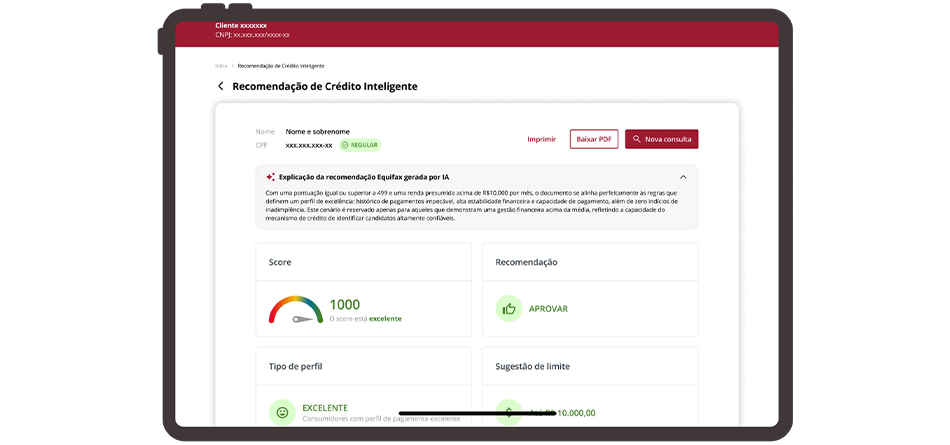Click the Tipo de perfil card heading
The image size is (950, 445).
pos(295,366)
